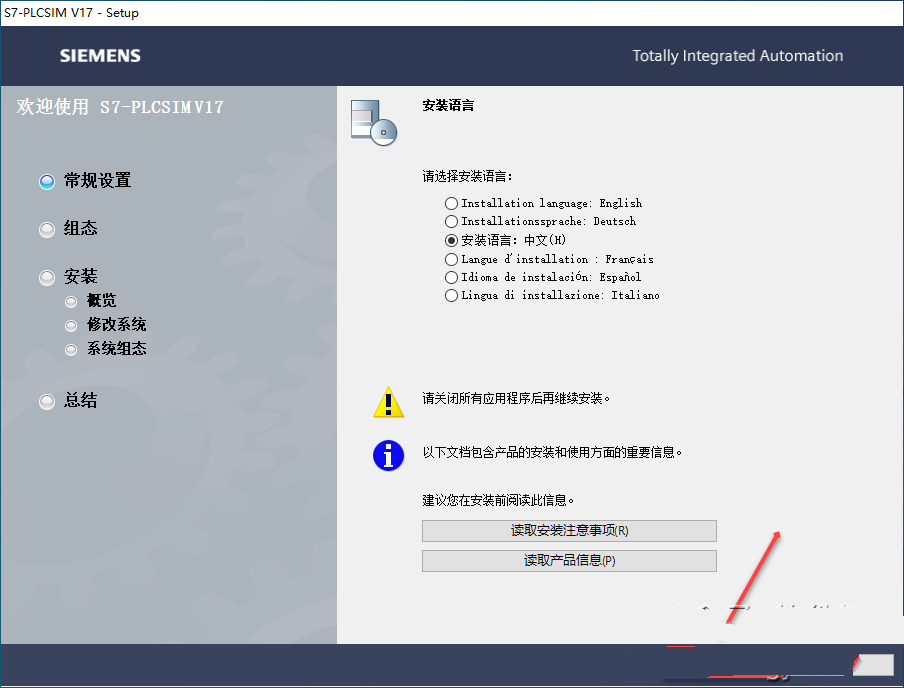Click the setup disc icon beside 安装语言
Image resolution: width=904 pixels, height=688 pixels.
[374, 122]
